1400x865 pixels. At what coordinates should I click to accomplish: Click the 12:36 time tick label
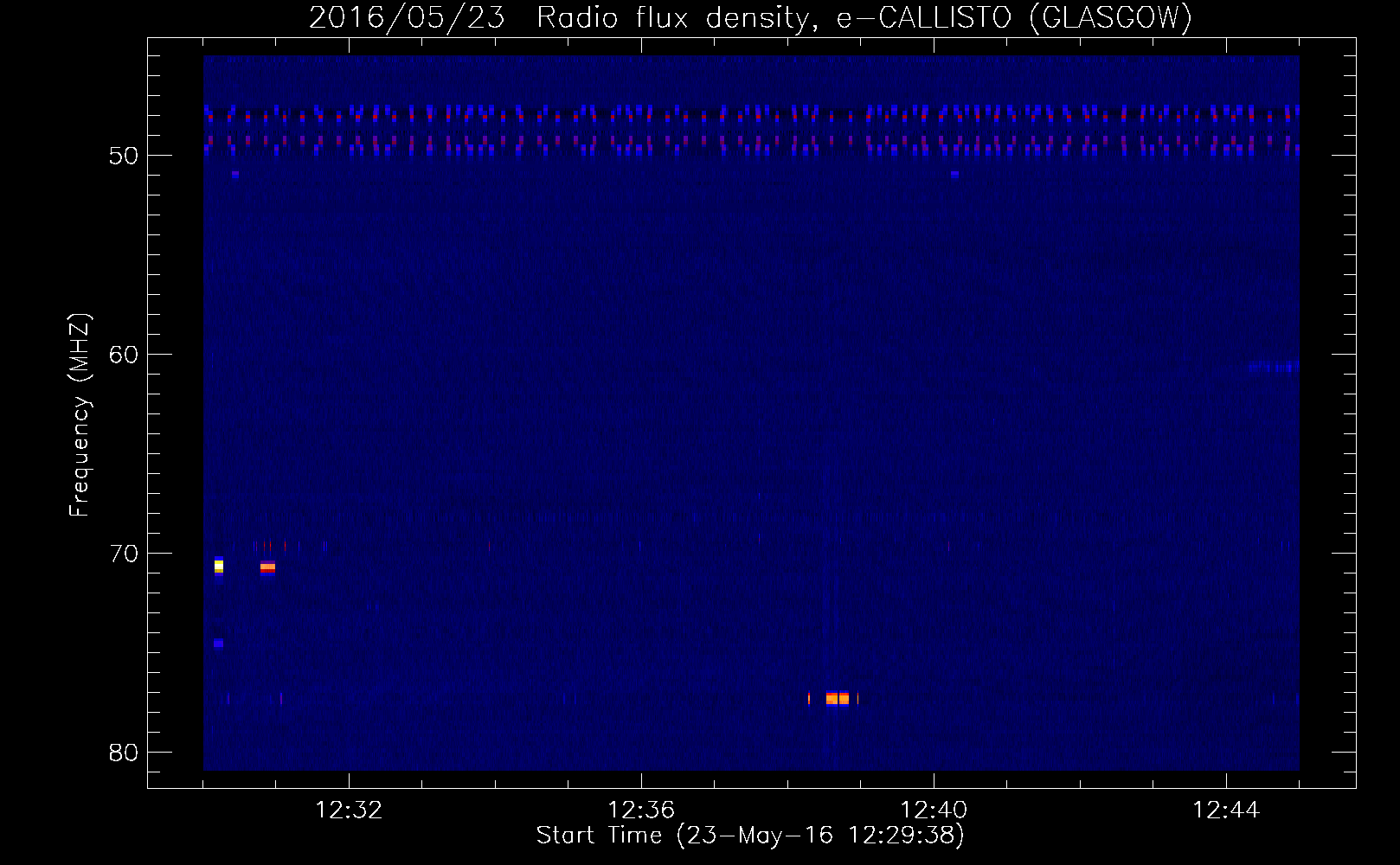(x=641, y=811)
